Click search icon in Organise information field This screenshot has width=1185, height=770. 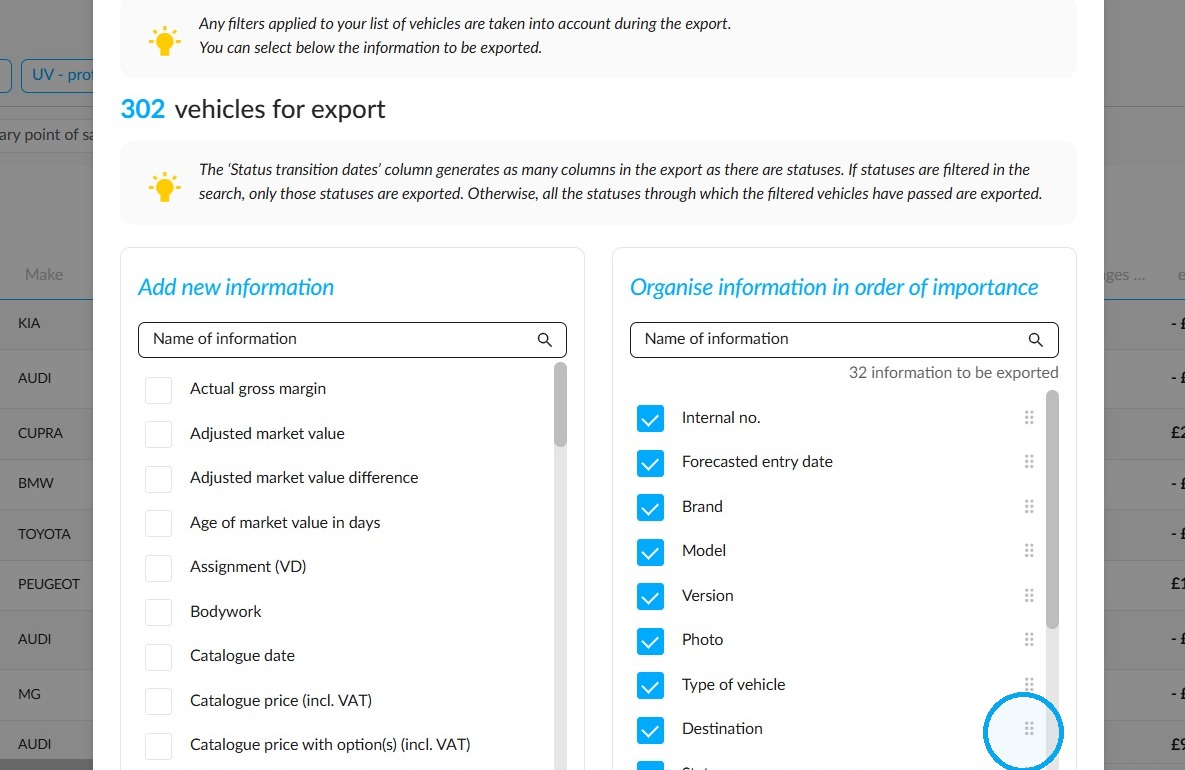(1035, 340)
